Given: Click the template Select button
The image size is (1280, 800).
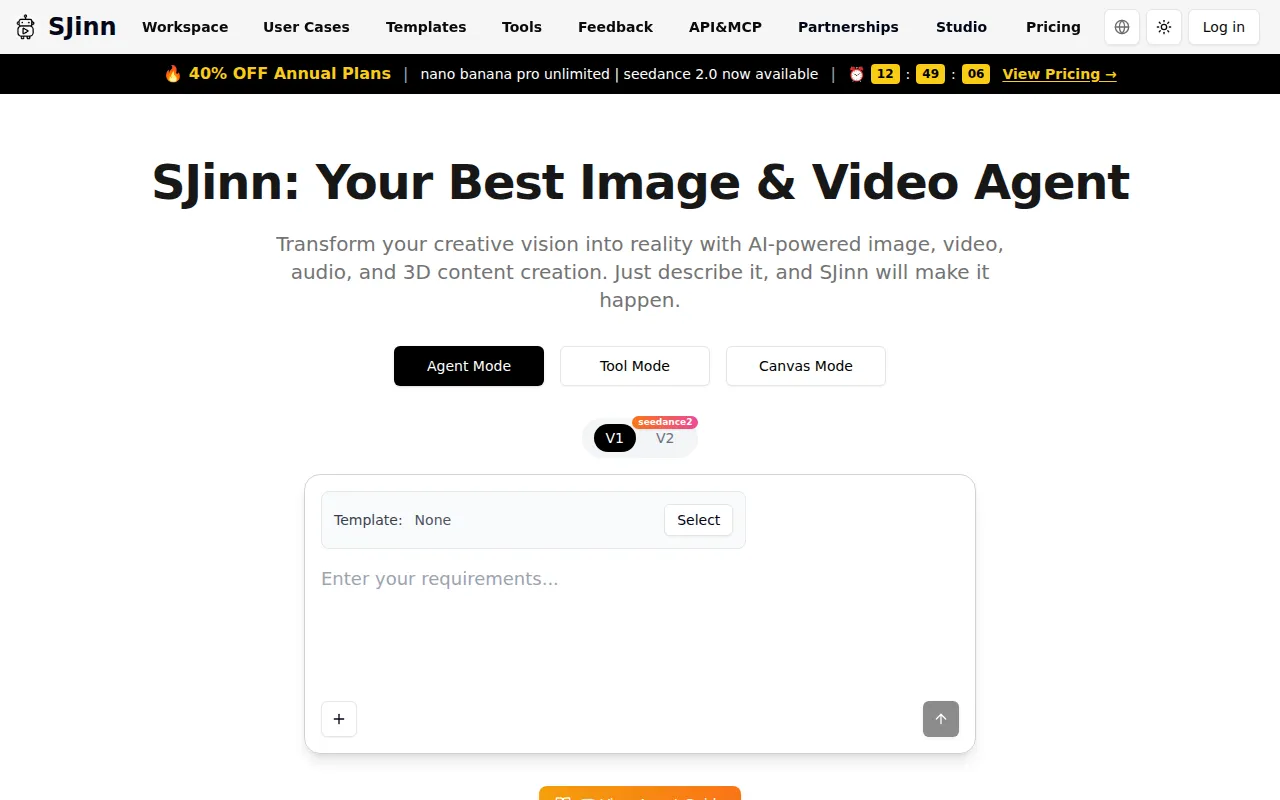Looking at the screenshot, I should 698,520.
